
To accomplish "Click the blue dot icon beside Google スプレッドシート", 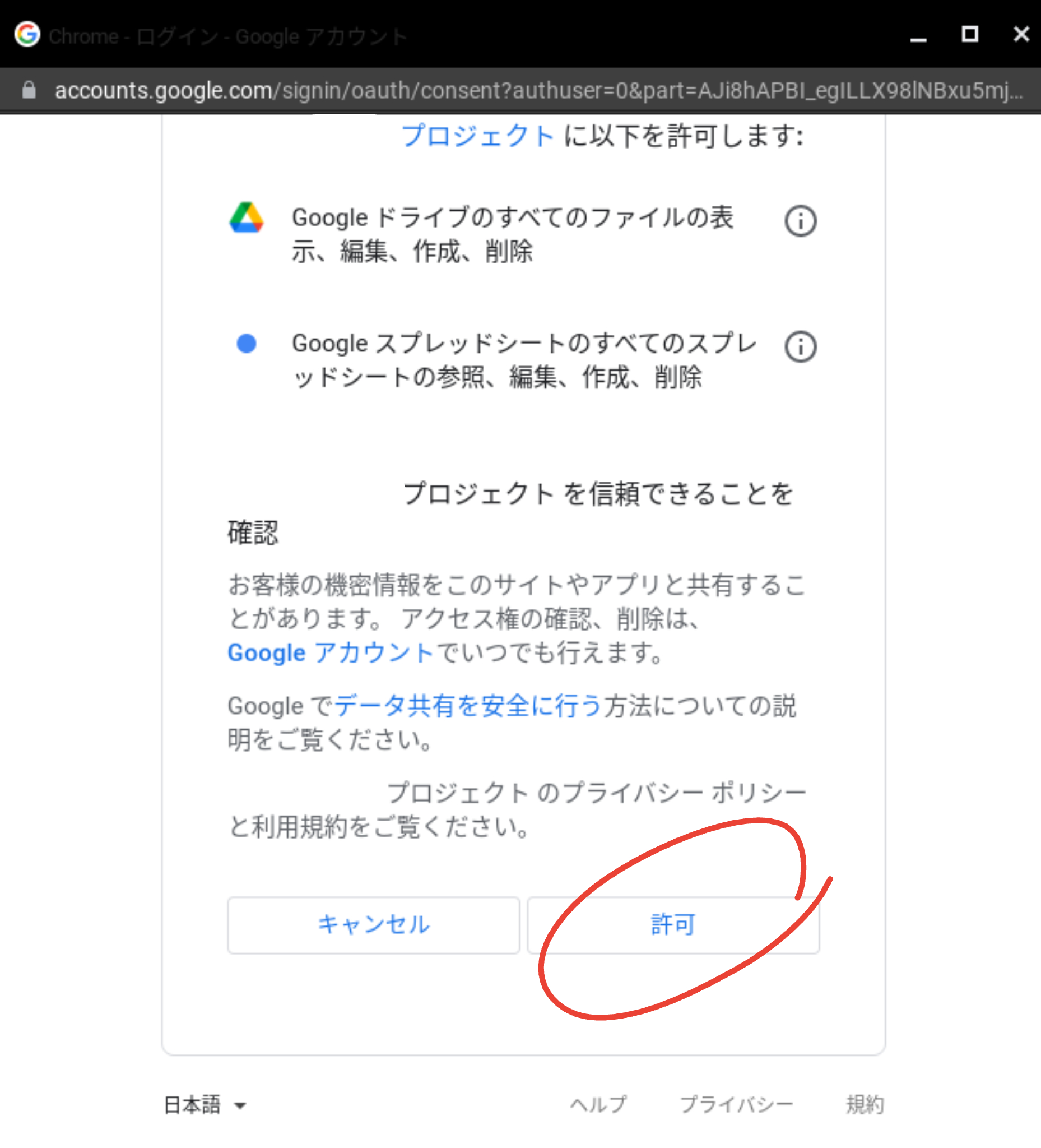I will (247, 344).
